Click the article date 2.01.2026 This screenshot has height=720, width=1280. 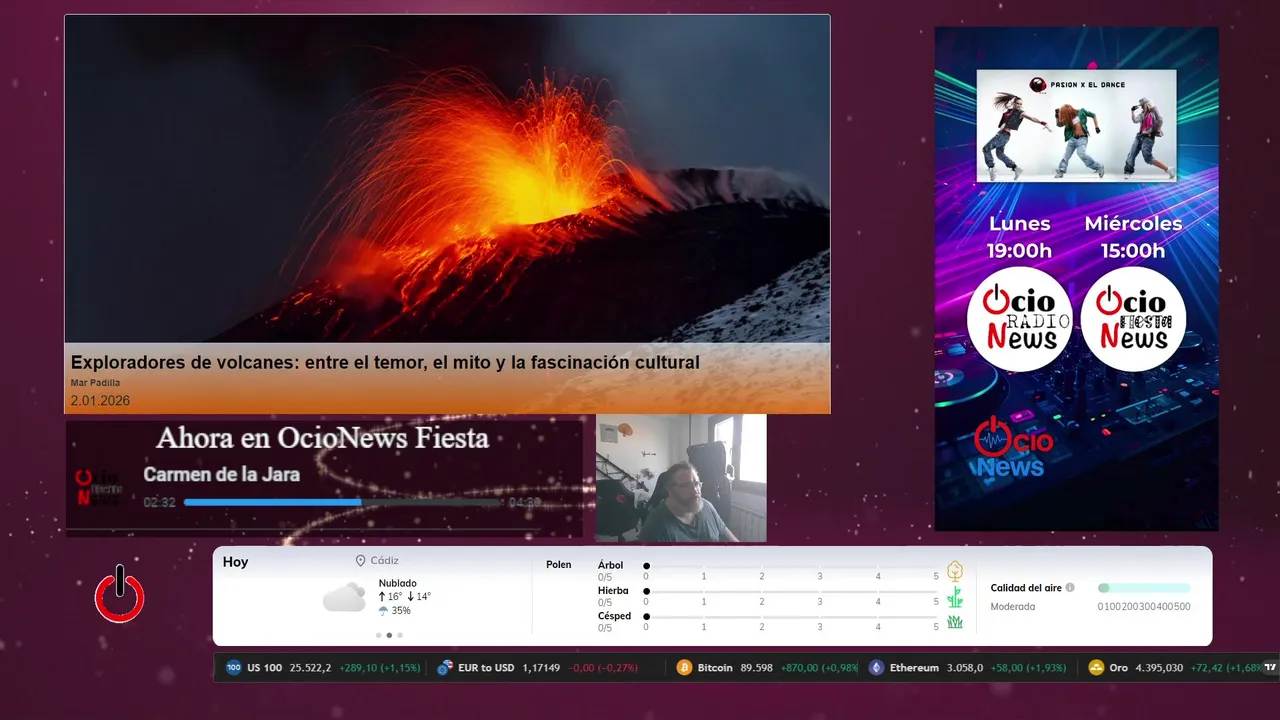[x=100, y=401]
